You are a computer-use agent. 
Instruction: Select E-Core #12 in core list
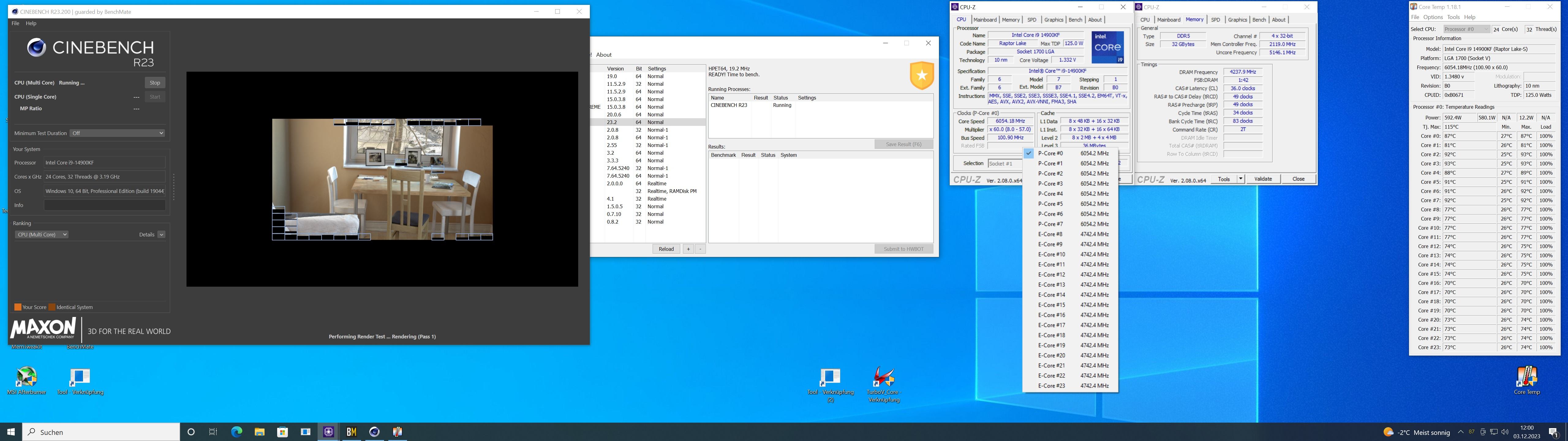pyautogui.click(x=1071, y=275)
